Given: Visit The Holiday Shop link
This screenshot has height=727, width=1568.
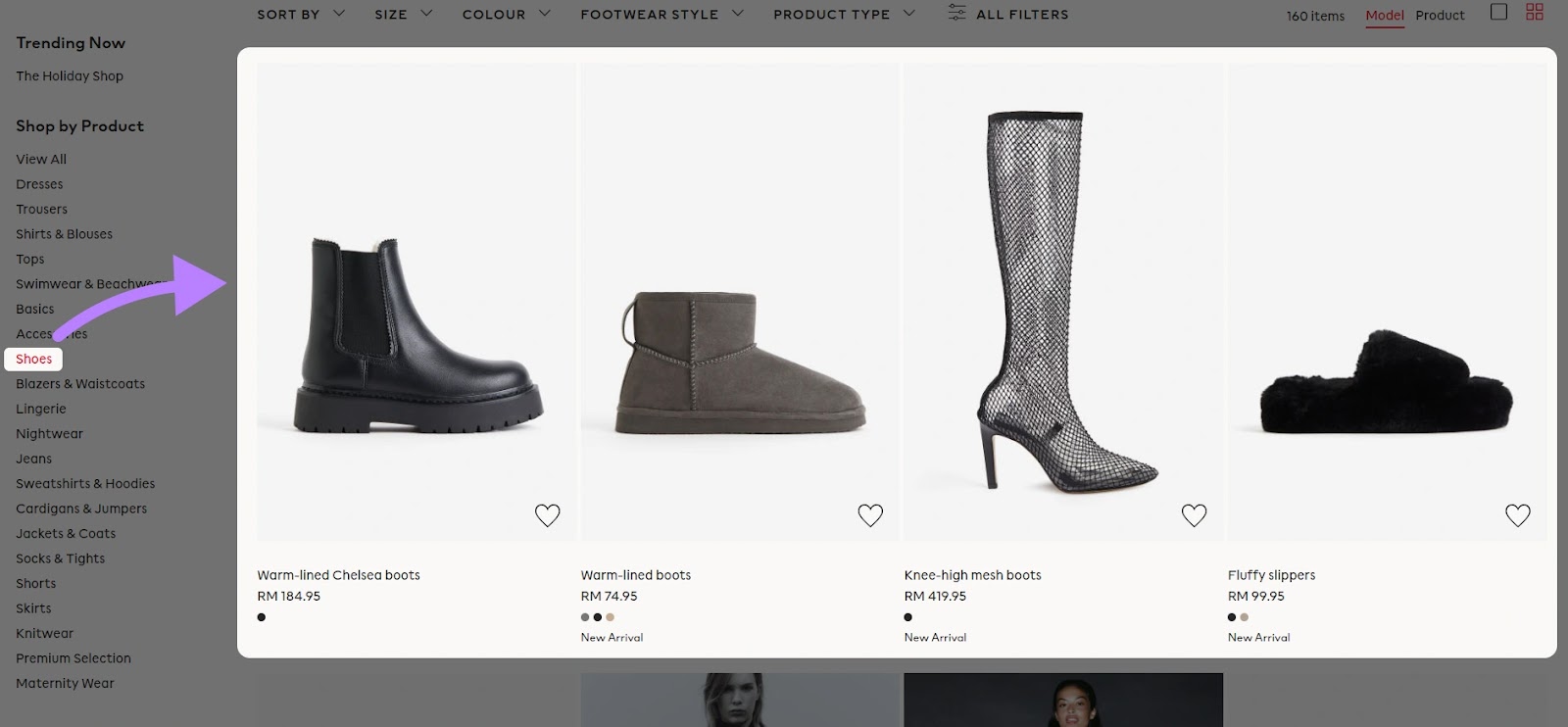Looking at the screenshot, I should coord(69,75).
